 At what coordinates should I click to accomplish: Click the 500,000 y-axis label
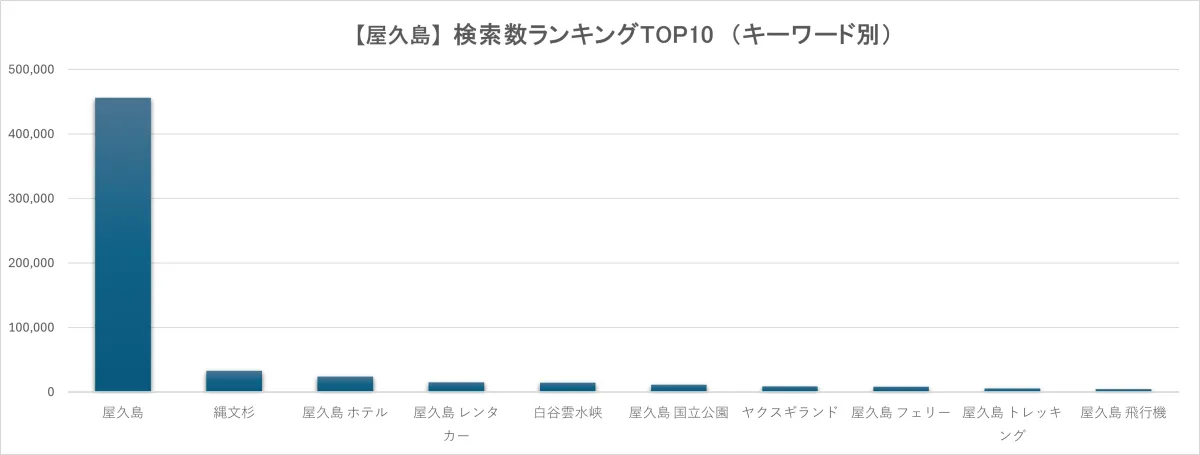34,70
